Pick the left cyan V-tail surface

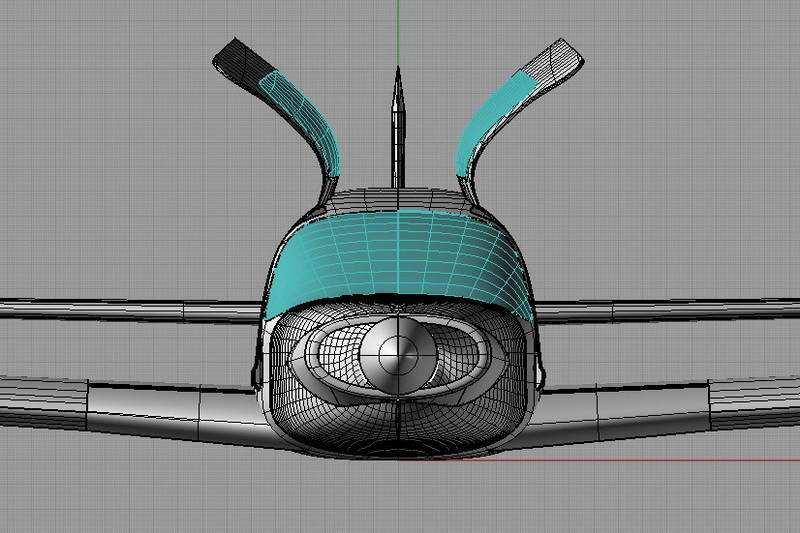[x=306, y=119]
